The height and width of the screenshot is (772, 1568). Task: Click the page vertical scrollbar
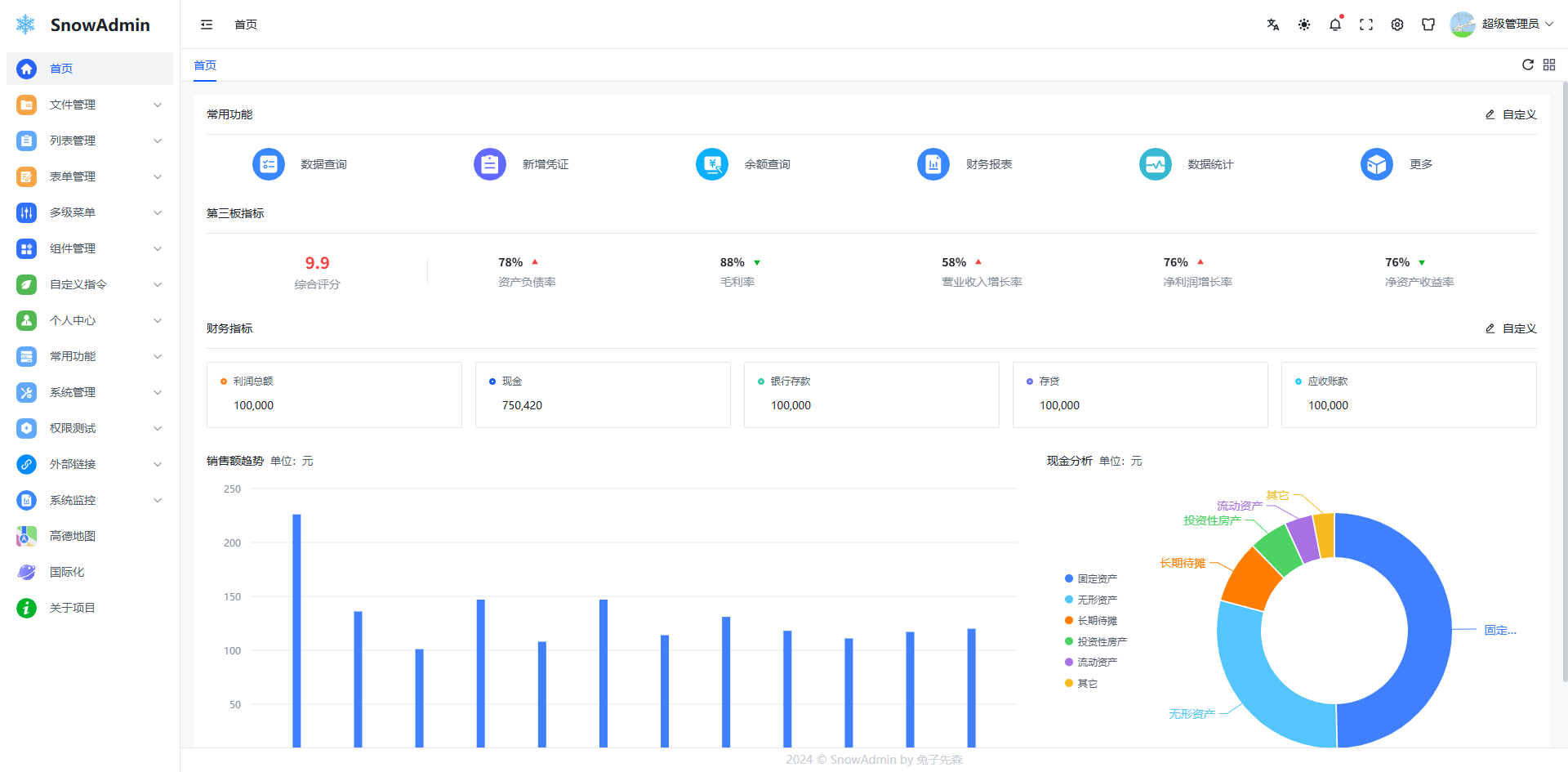[1564, 381]
